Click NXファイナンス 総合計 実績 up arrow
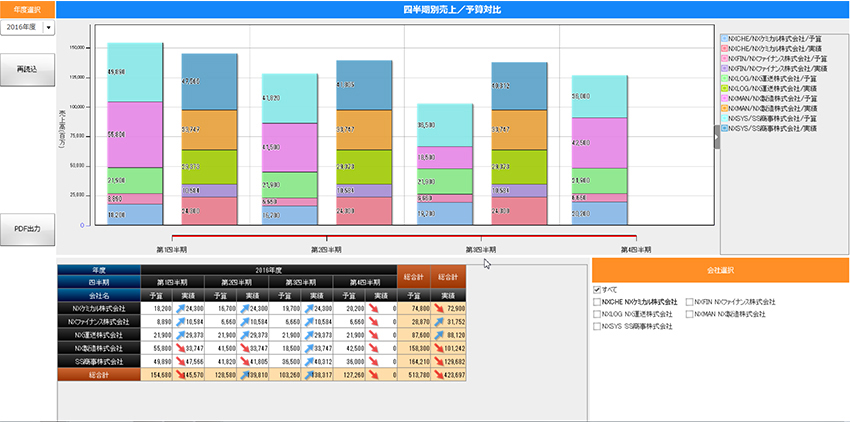850x428 pixels. 438,322
